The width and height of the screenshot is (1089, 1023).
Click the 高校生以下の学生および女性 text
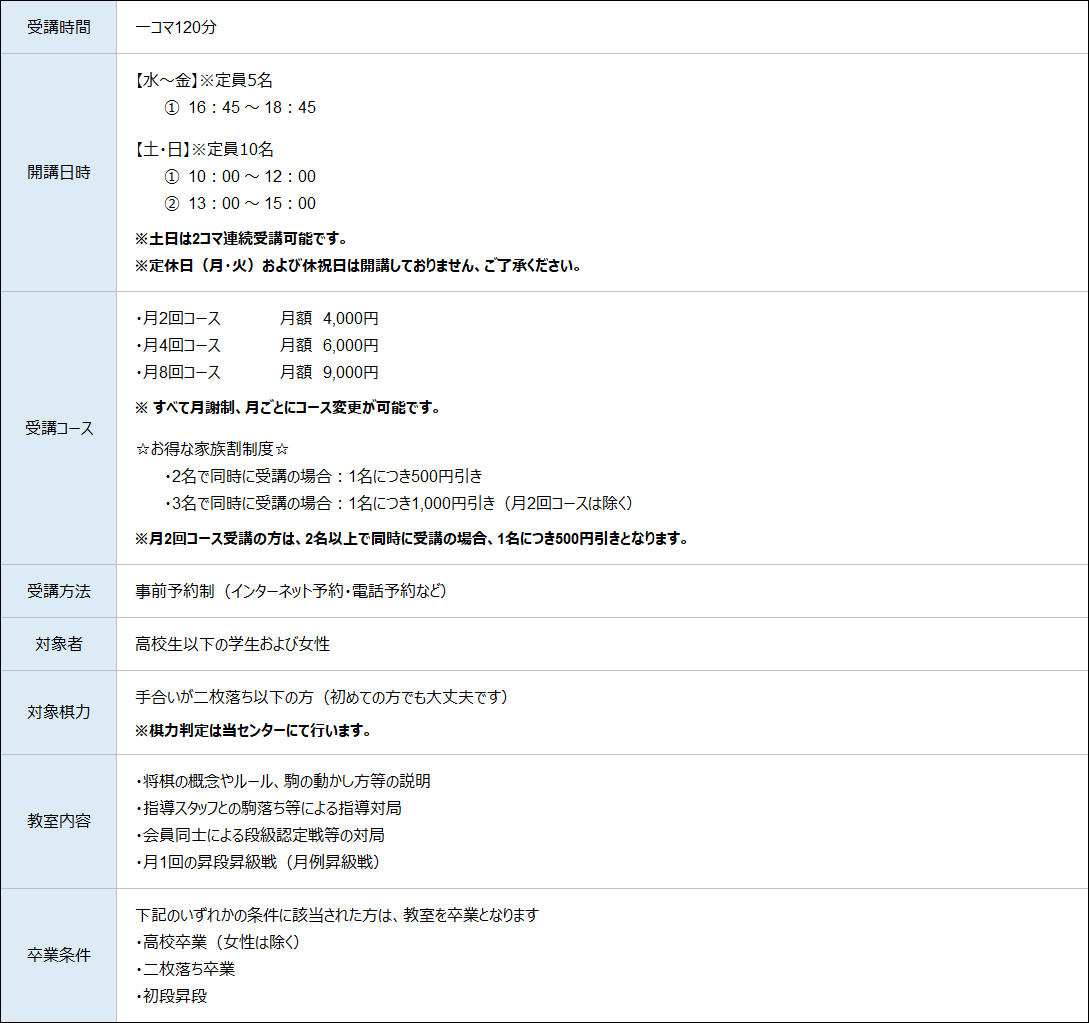click(x=232, y=644)
